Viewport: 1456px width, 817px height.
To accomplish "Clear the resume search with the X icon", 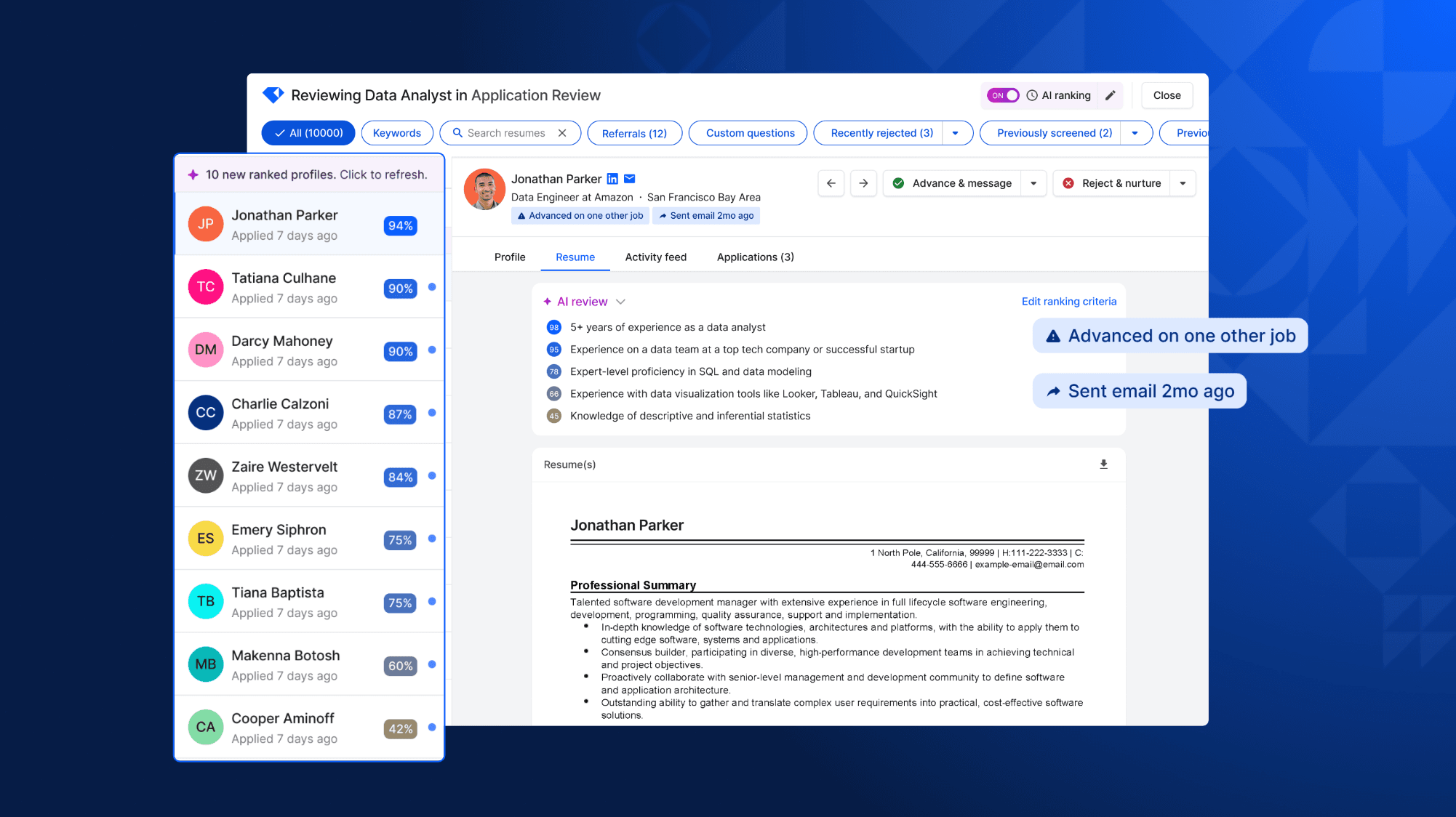I will [x=562, y=133].
